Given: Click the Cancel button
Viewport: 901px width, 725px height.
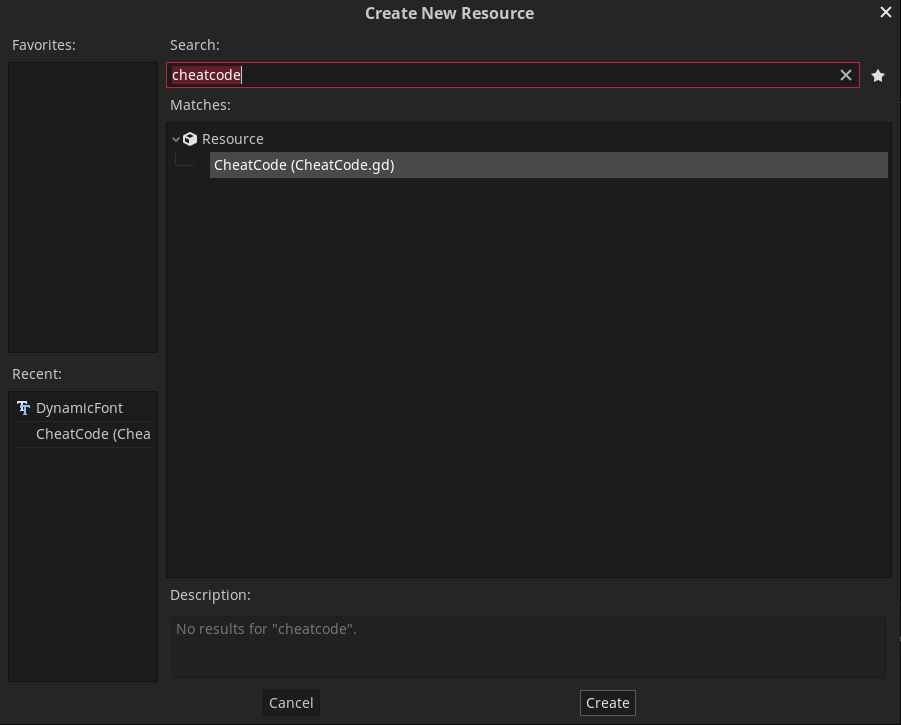Looking at the screenshot, I should click(291, 703).
